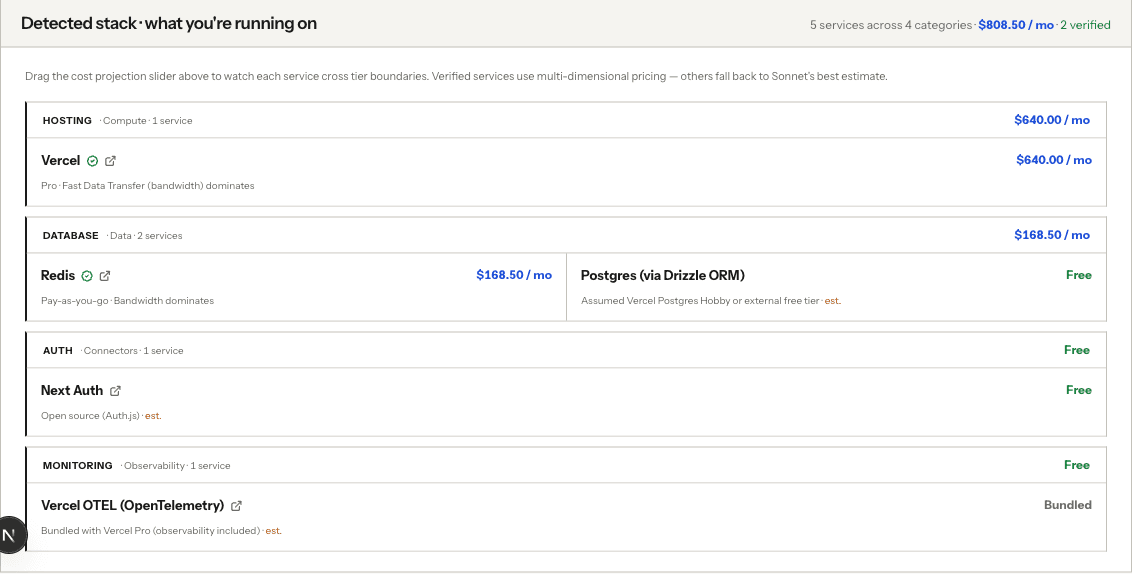Click the cost projection slider instruction text

tap(456, 76)
